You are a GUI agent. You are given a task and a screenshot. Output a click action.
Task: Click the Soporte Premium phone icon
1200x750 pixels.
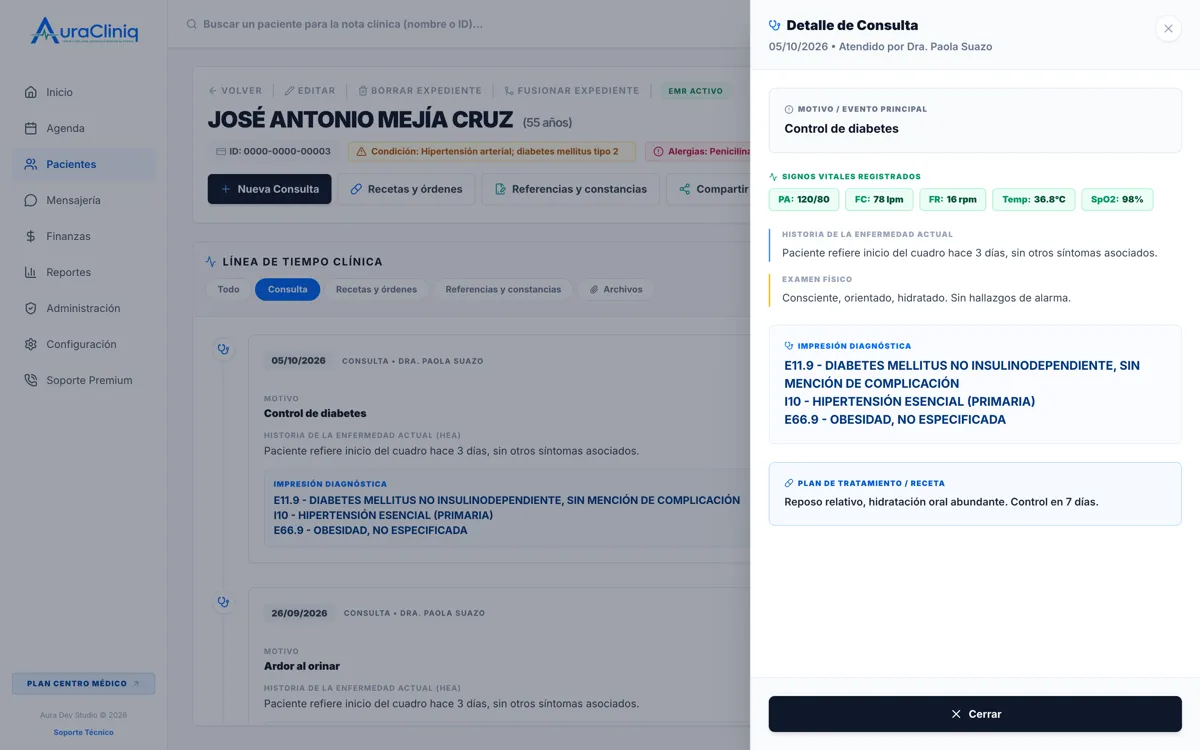coord(31,380)
